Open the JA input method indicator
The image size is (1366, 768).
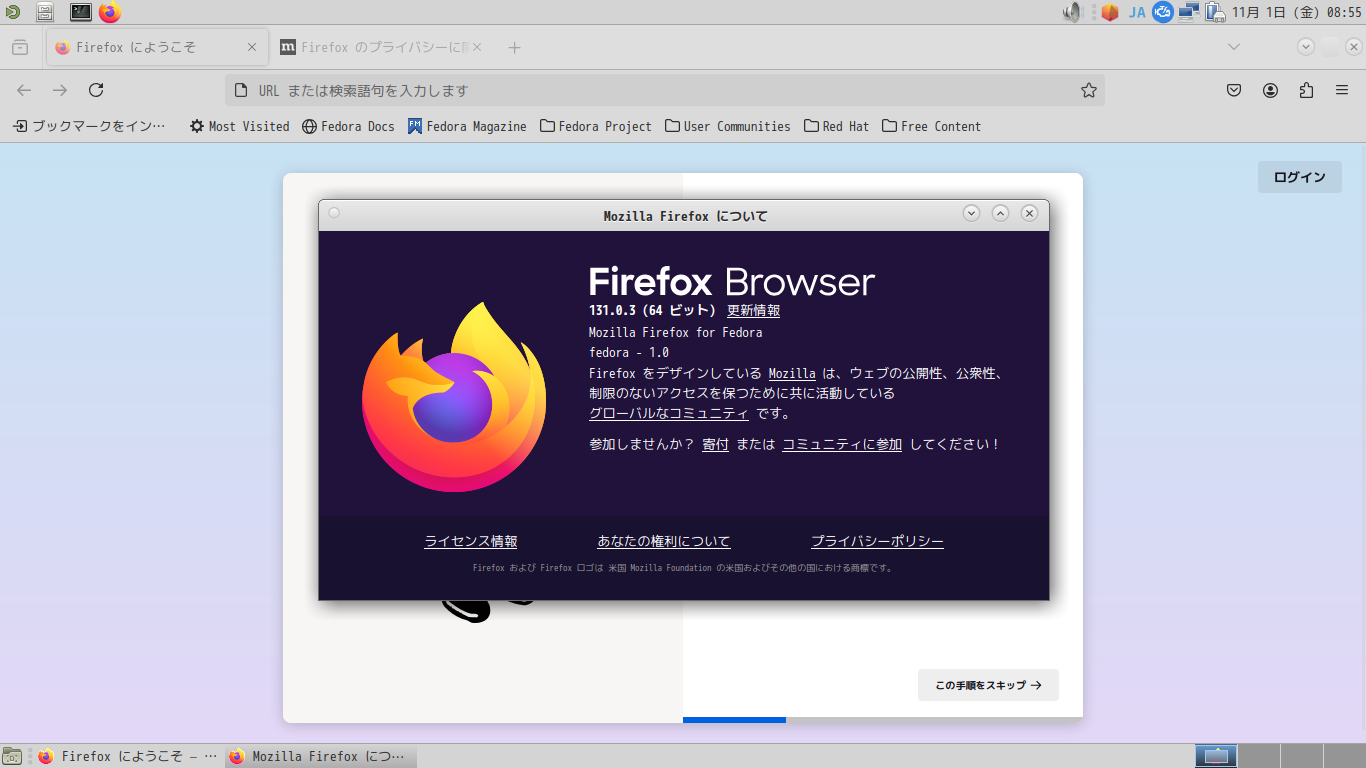(x=1137, y=12)
